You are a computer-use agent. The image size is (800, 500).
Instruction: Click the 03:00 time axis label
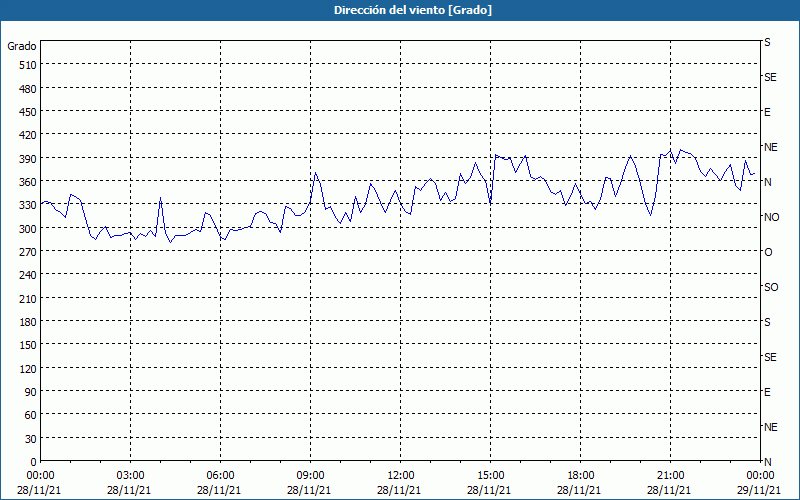(x=130, y=476)
